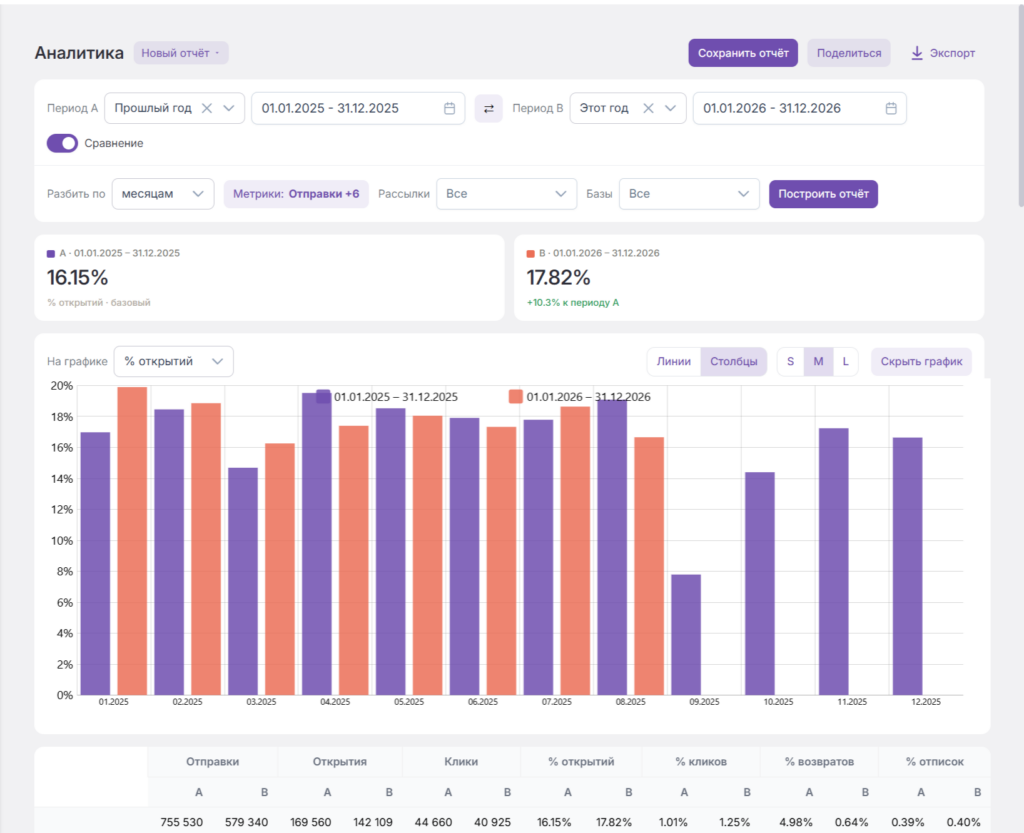Click 'Скрыть график' button
The width and height of the screenshot is (1024, 833).
tap(921, 361)
